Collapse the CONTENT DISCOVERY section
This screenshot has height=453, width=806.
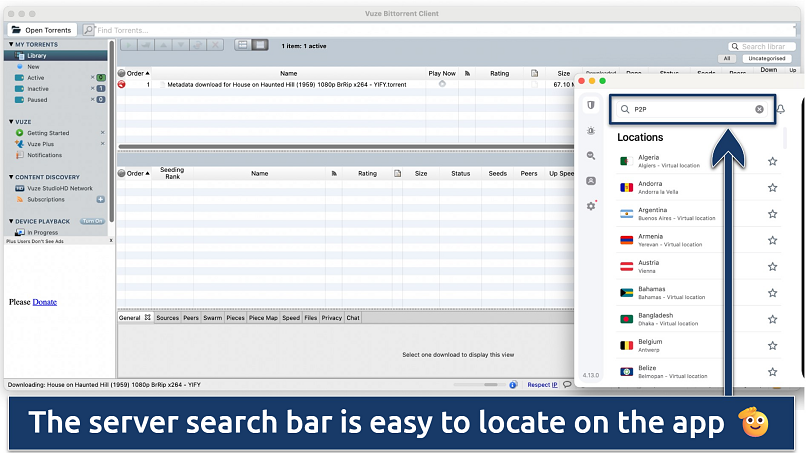tap(10, 177)
